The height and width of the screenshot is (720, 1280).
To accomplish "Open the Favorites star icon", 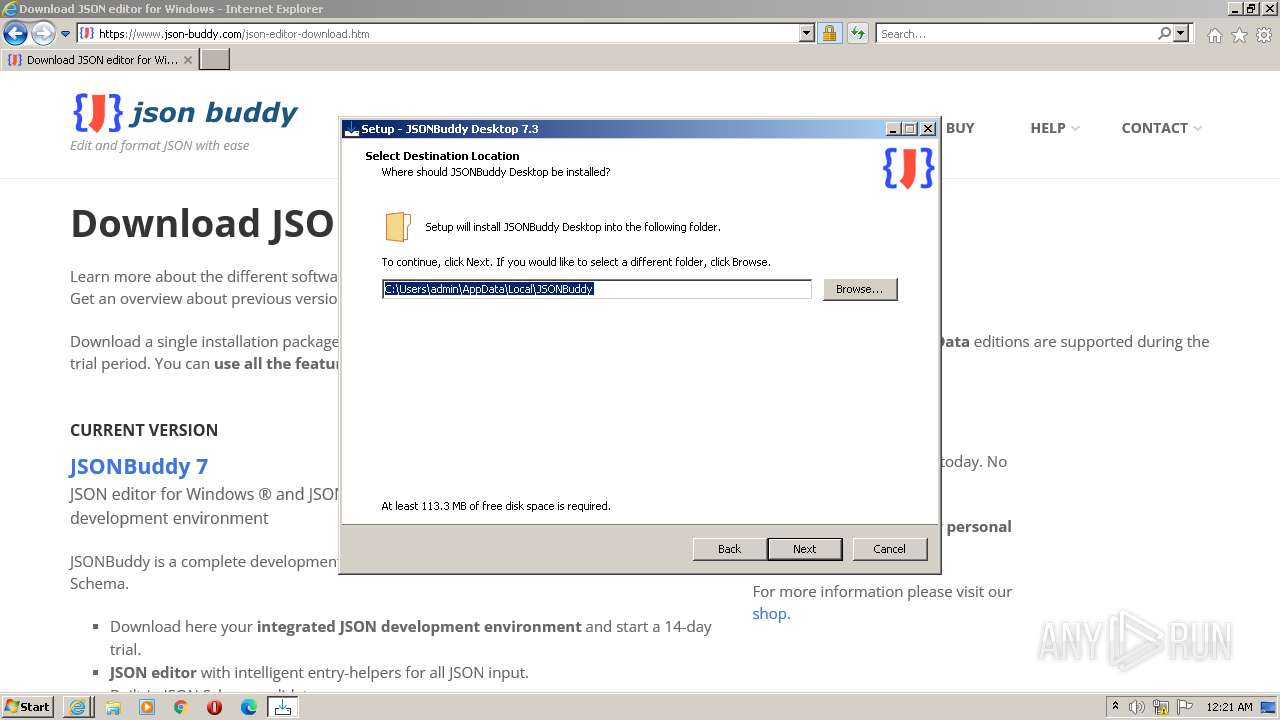I will click(1239, 34).
